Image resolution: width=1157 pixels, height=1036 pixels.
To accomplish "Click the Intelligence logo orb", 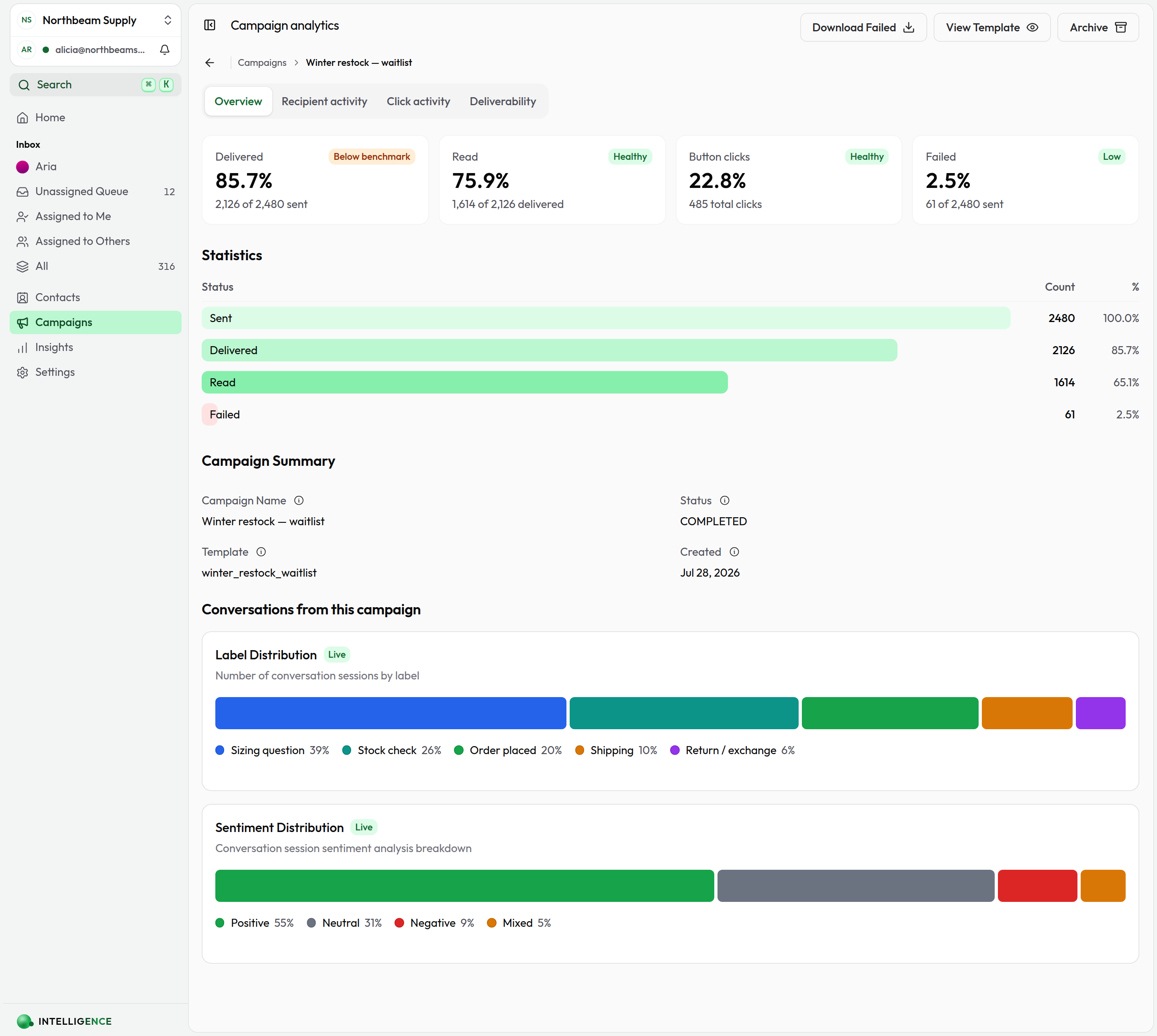I will coord(25,1021).
